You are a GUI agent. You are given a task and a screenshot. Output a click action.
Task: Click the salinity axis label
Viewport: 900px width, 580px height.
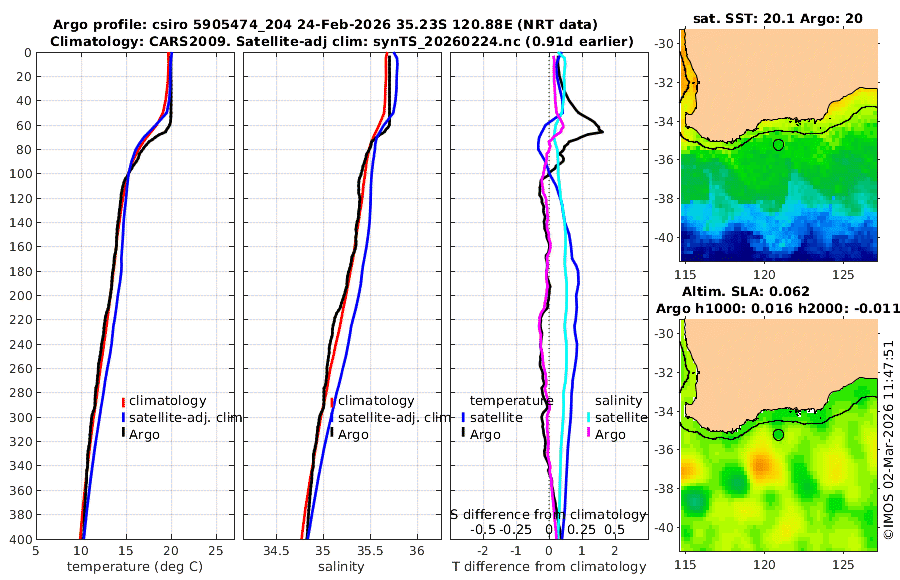[341, 567]
